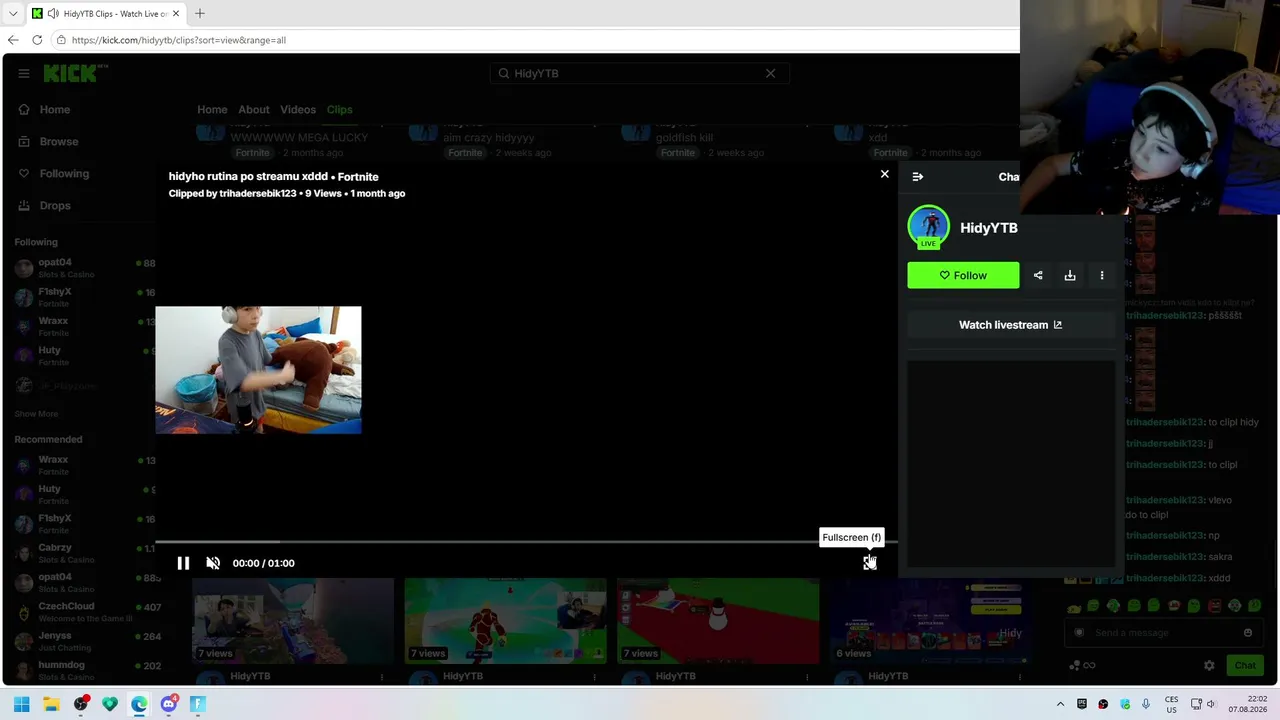Open the Windows Start menu
The height and width of the screenshot is (720, 1280).
pos(22,704)
